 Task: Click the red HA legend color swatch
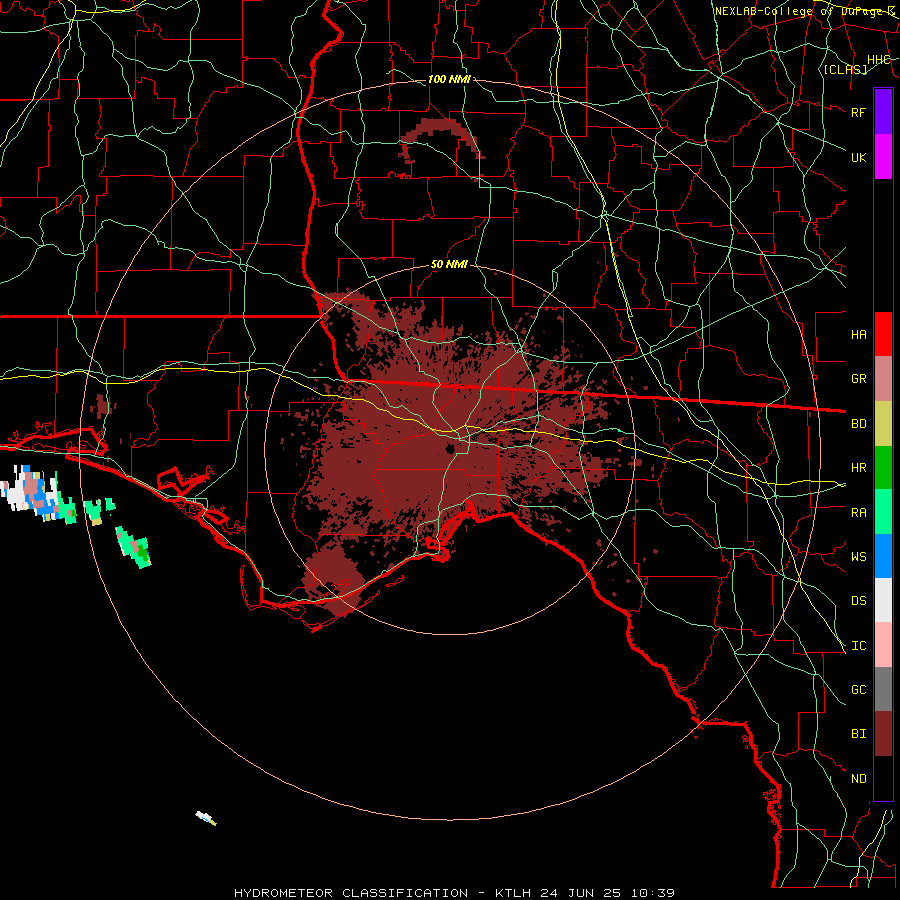883,334
